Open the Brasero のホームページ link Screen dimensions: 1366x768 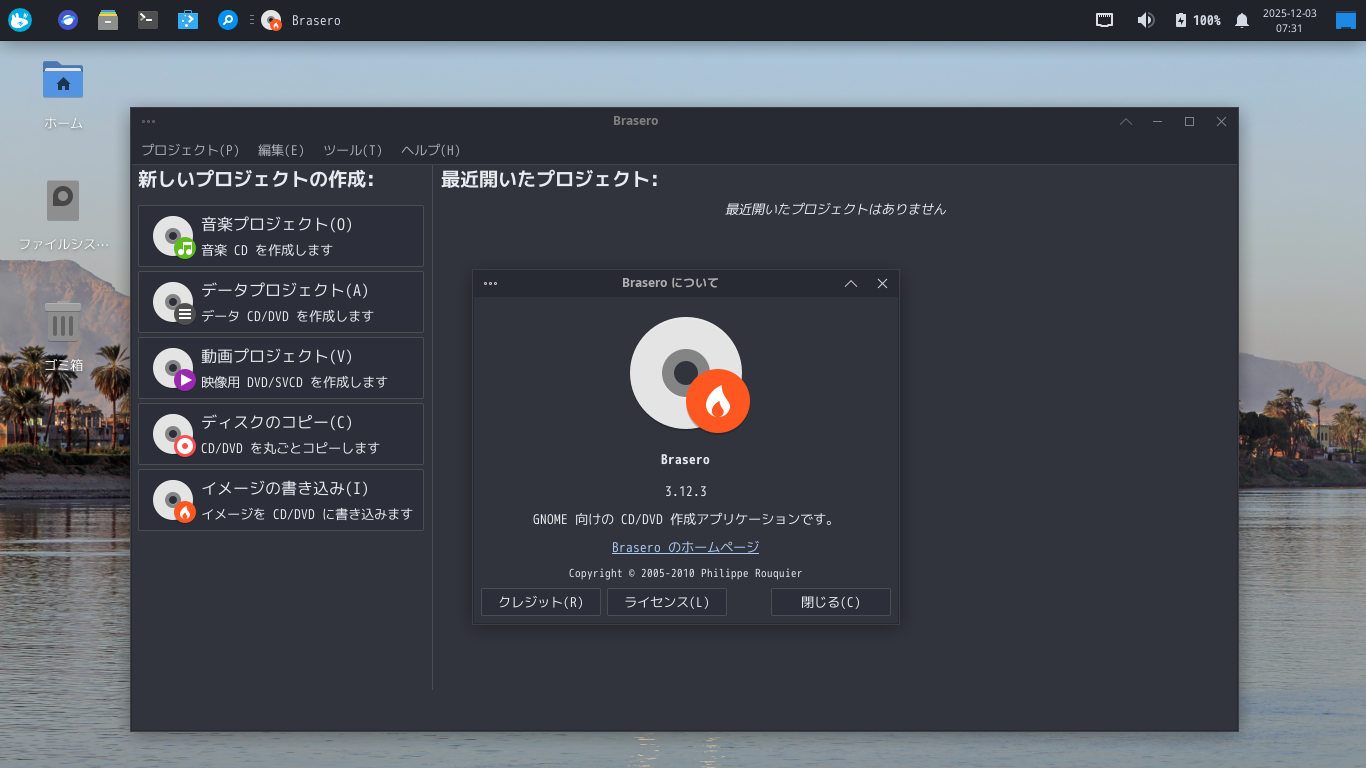click(686, 547)
